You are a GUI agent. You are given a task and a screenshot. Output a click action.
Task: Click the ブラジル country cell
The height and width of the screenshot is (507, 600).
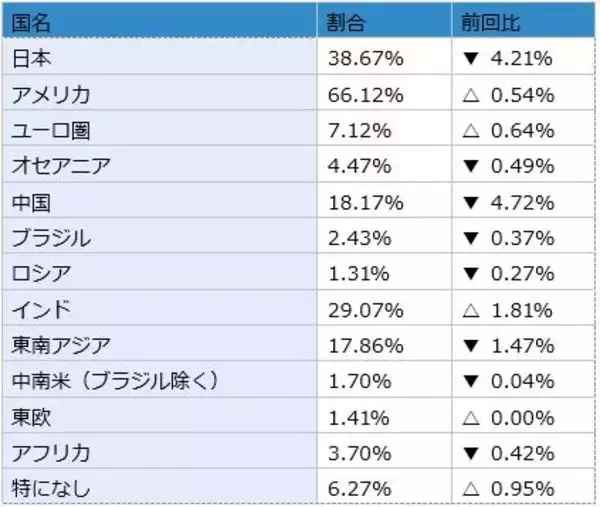[x=50, y=238]
